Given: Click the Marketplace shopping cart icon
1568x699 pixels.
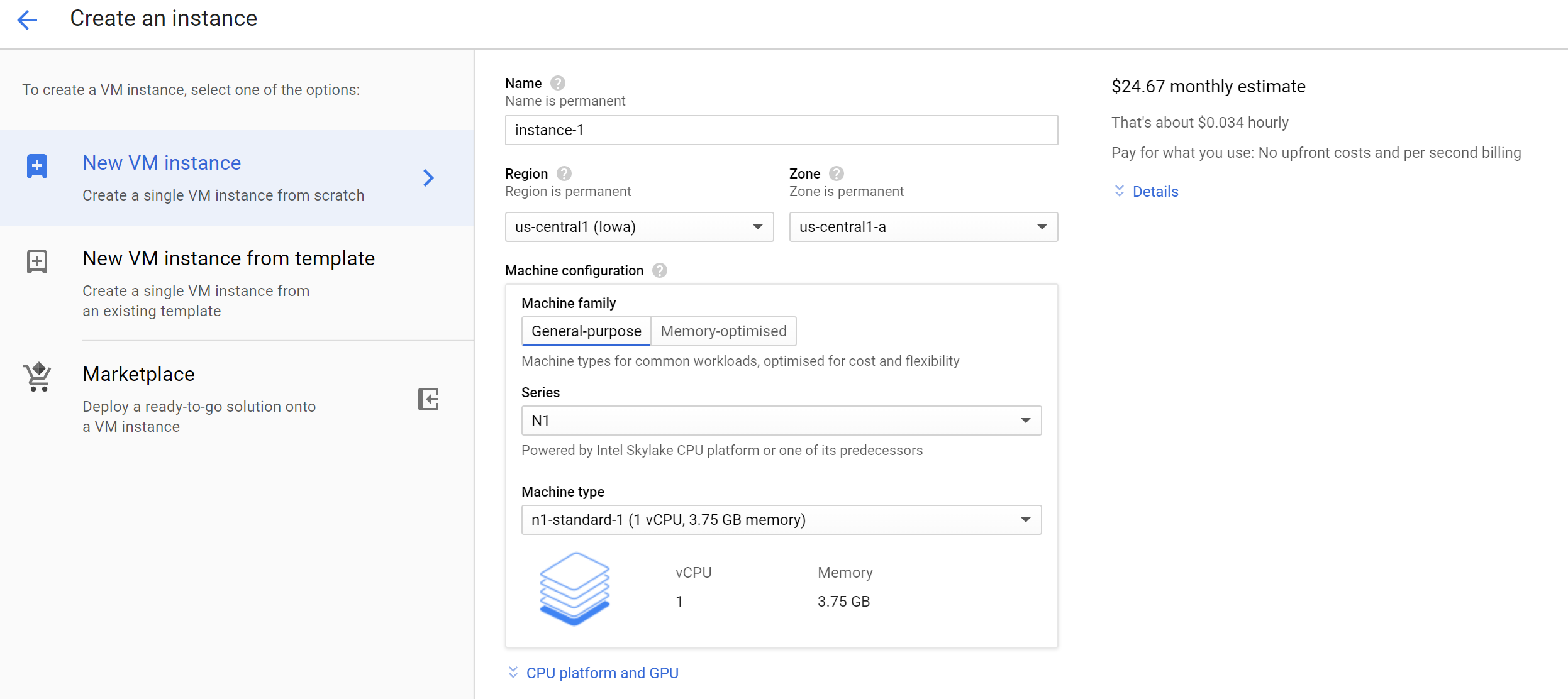Looking at the screenshot, I should click(x=37, y=377).
